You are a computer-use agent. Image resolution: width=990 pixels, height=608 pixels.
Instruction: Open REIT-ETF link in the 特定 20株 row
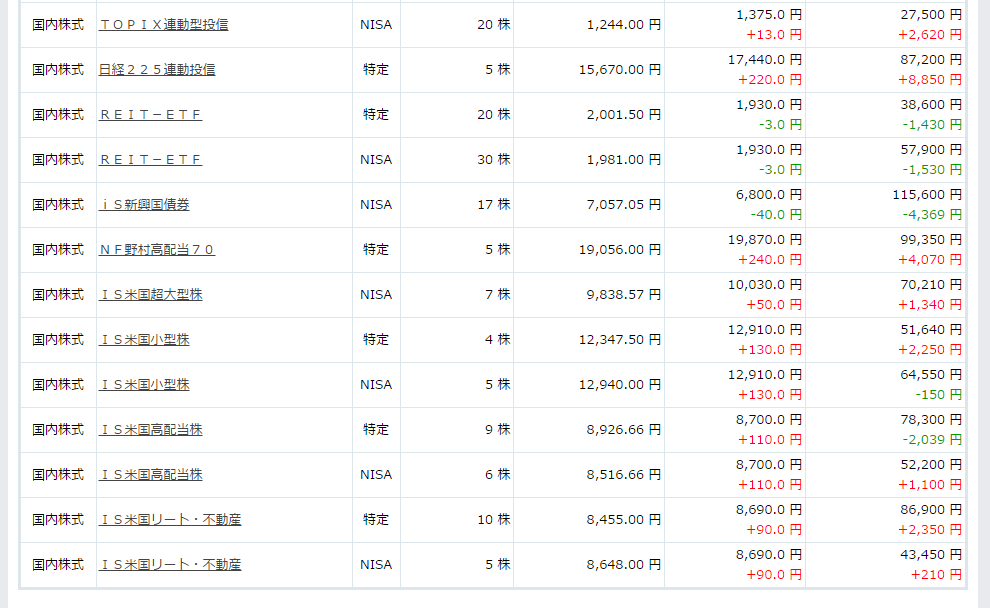150,114
